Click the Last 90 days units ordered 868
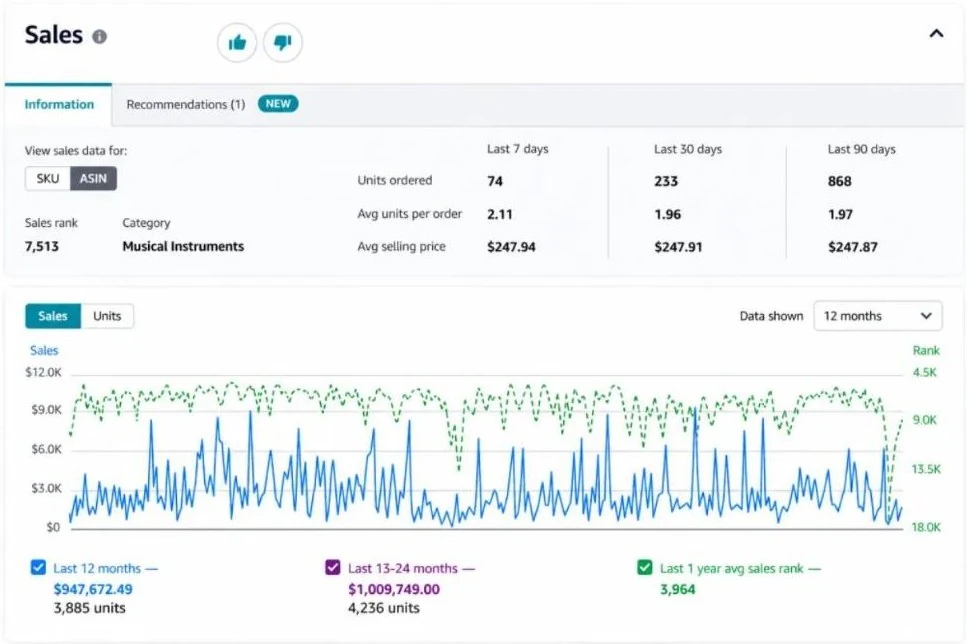The image size is (967, 644). point(840,181)
